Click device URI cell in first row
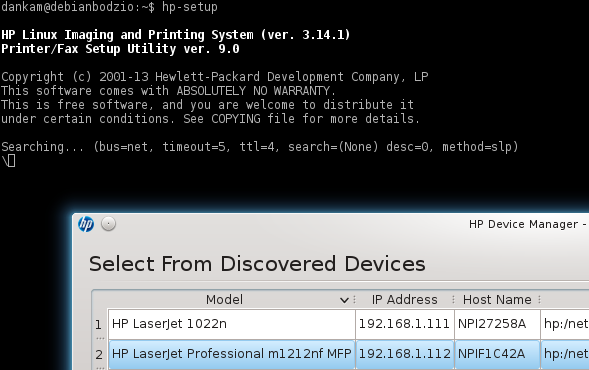Viewport: 589px width, 370px height. pos(565,324)
